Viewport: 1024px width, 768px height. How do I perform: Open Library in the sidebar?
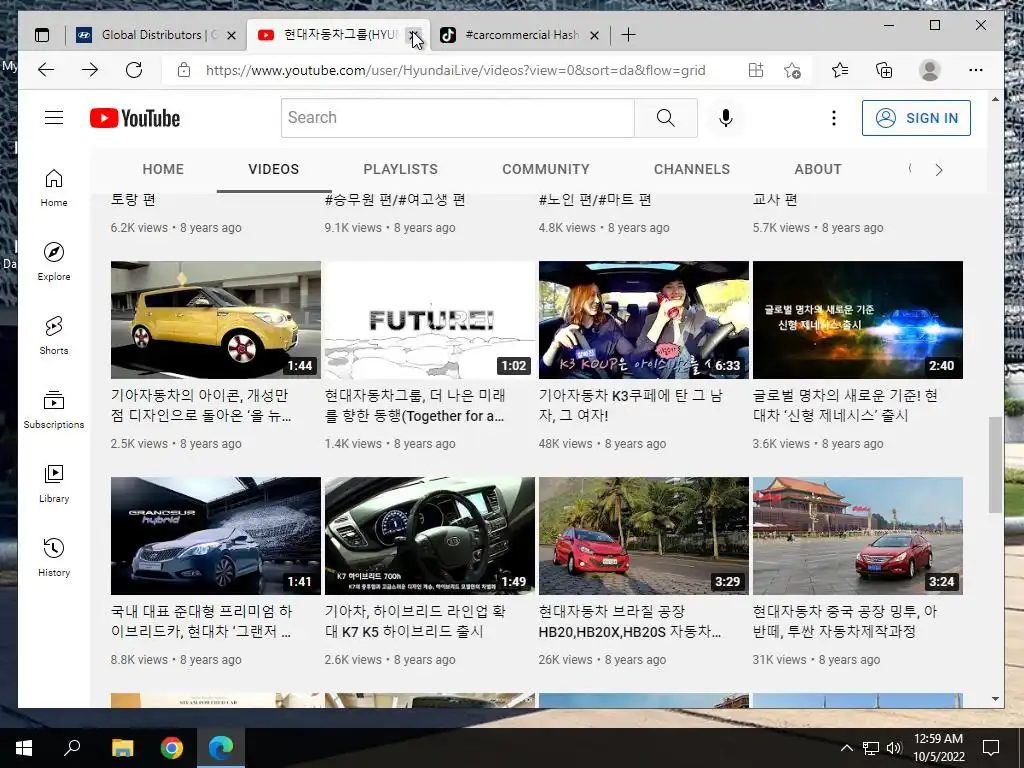[54, 483]
